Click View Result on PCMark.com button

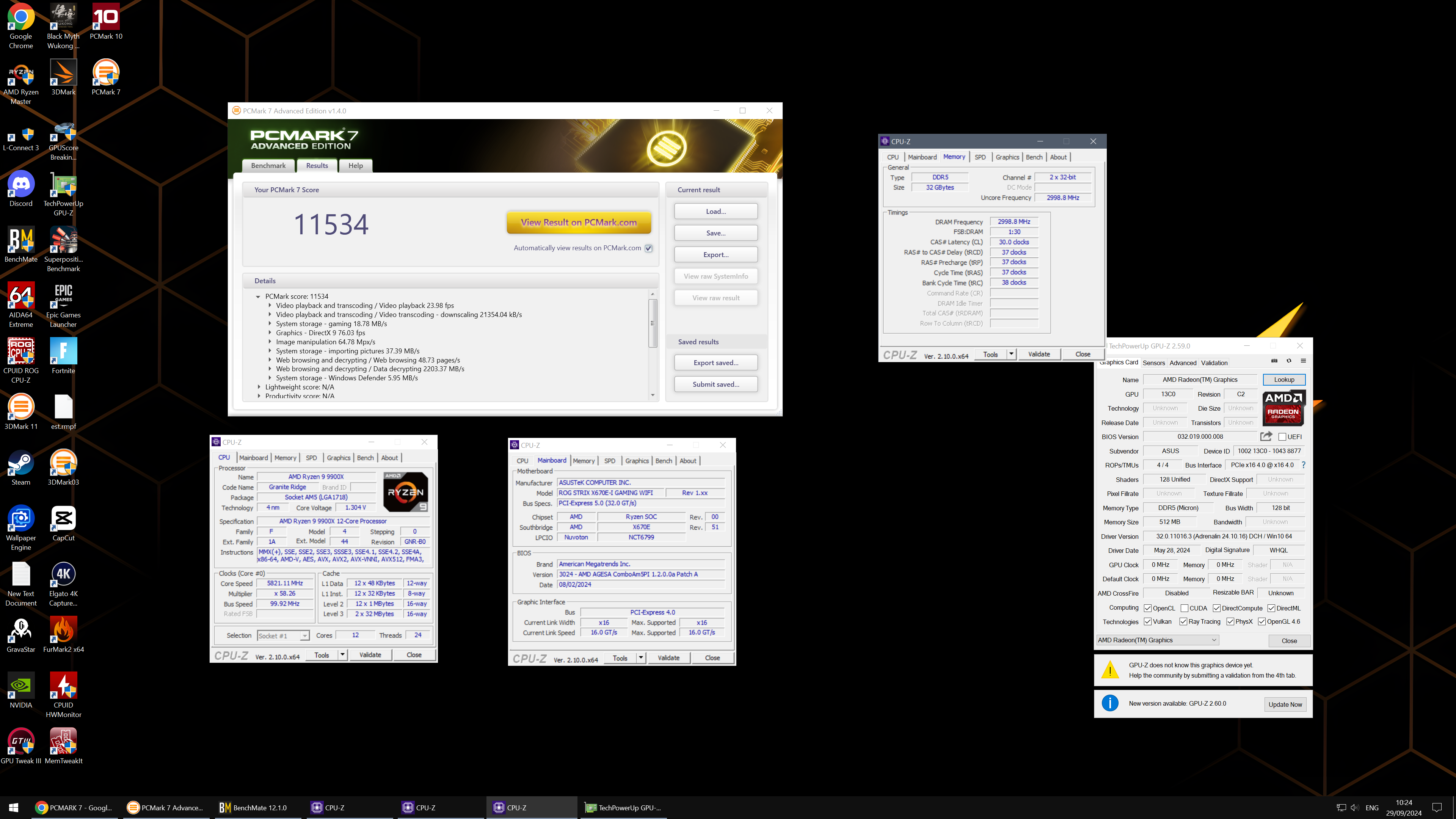579,223
